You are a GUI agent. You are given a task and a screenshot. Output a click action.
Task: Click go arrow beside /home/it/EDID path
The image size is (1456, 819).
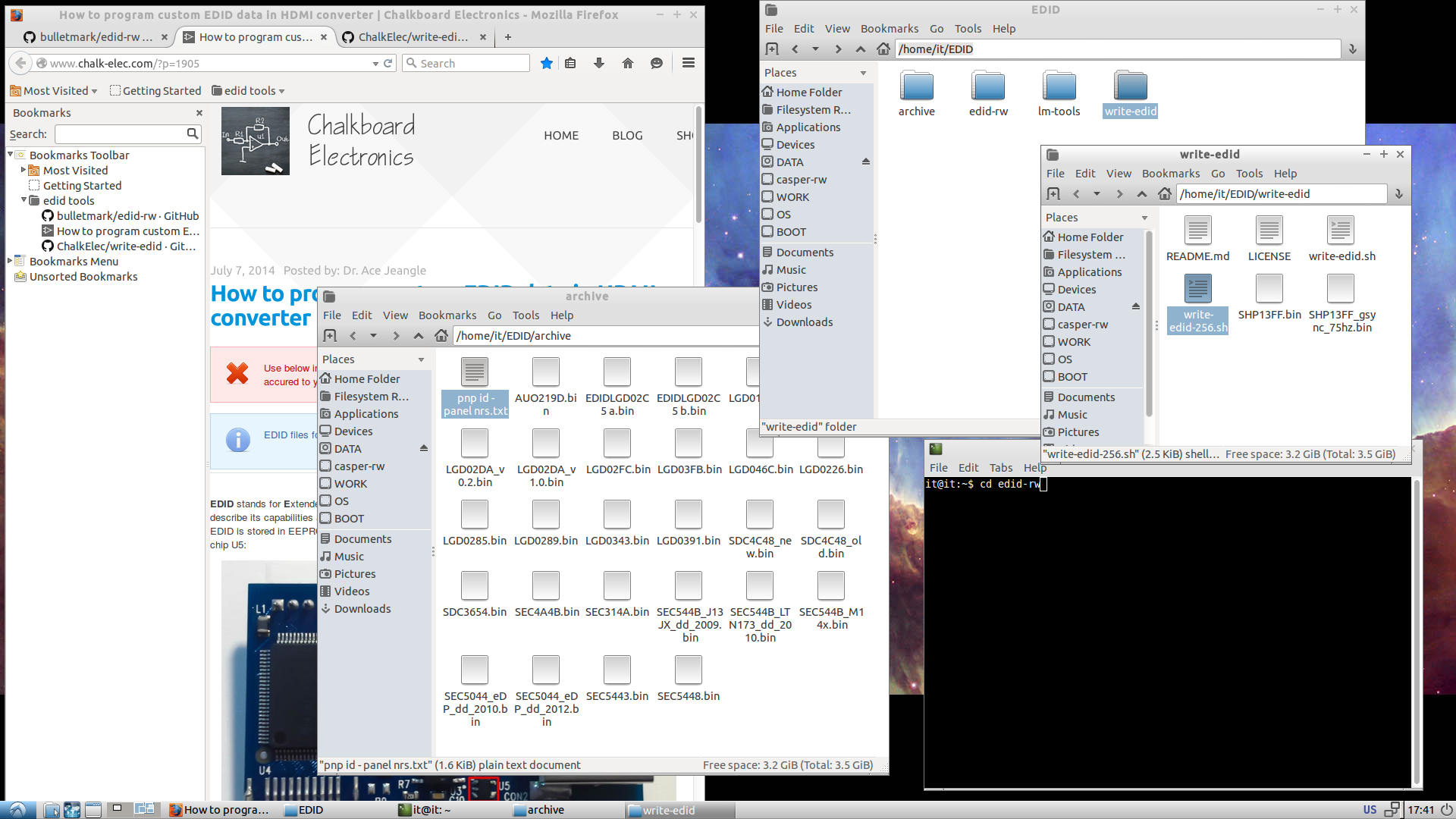tap(1352, 49)
